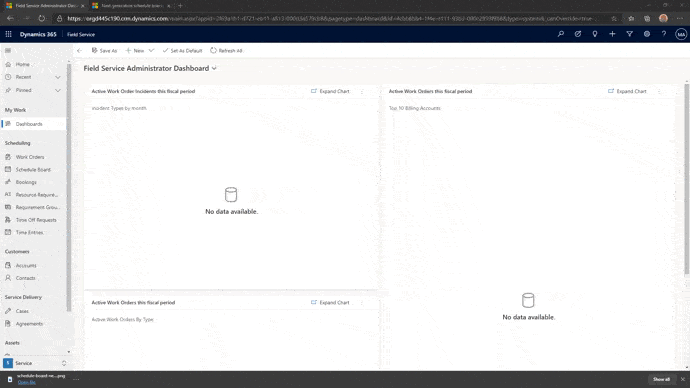
Task: Open Pinned in the sidebar
Action: coord(23,90)
